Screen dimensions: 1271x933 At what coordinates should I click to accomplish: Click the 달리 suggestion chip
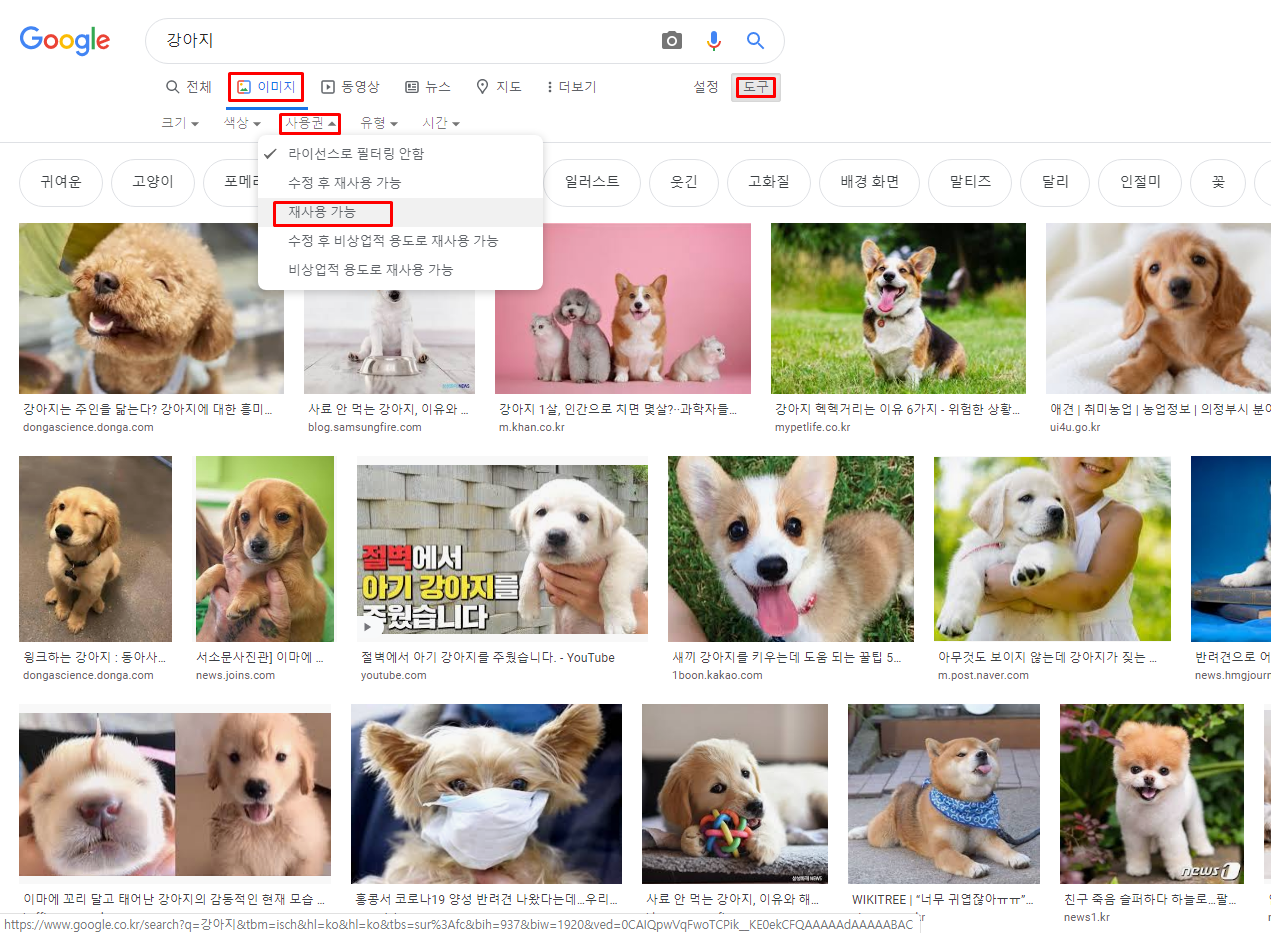click(x=1055, y=182)
